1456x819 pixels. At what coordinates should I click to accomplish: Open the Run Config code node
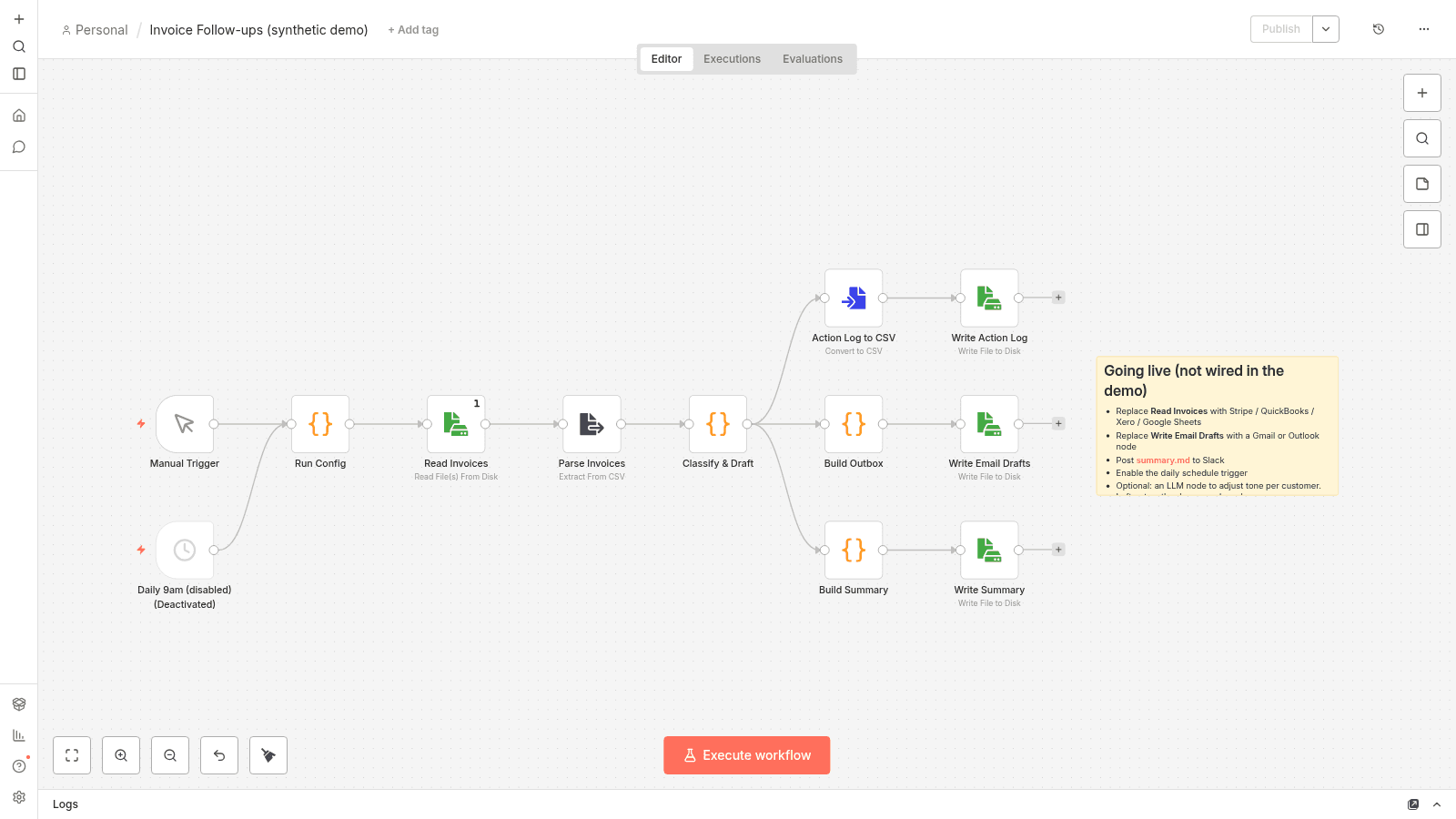(320, 424)
